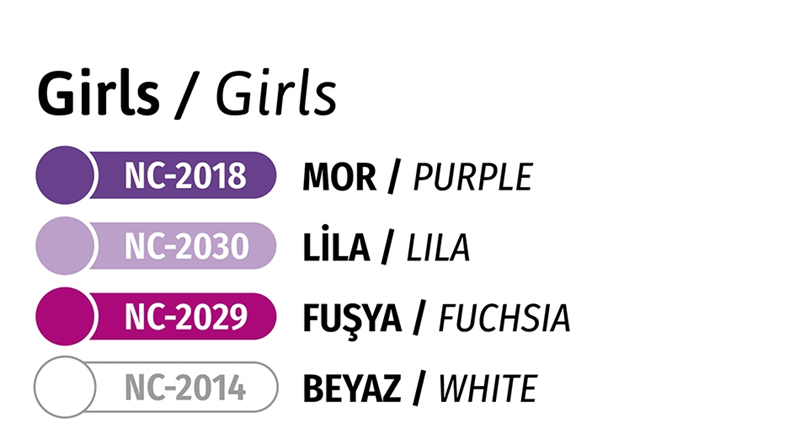
Task: Choose the white color circle swatch
Action: 64,386
